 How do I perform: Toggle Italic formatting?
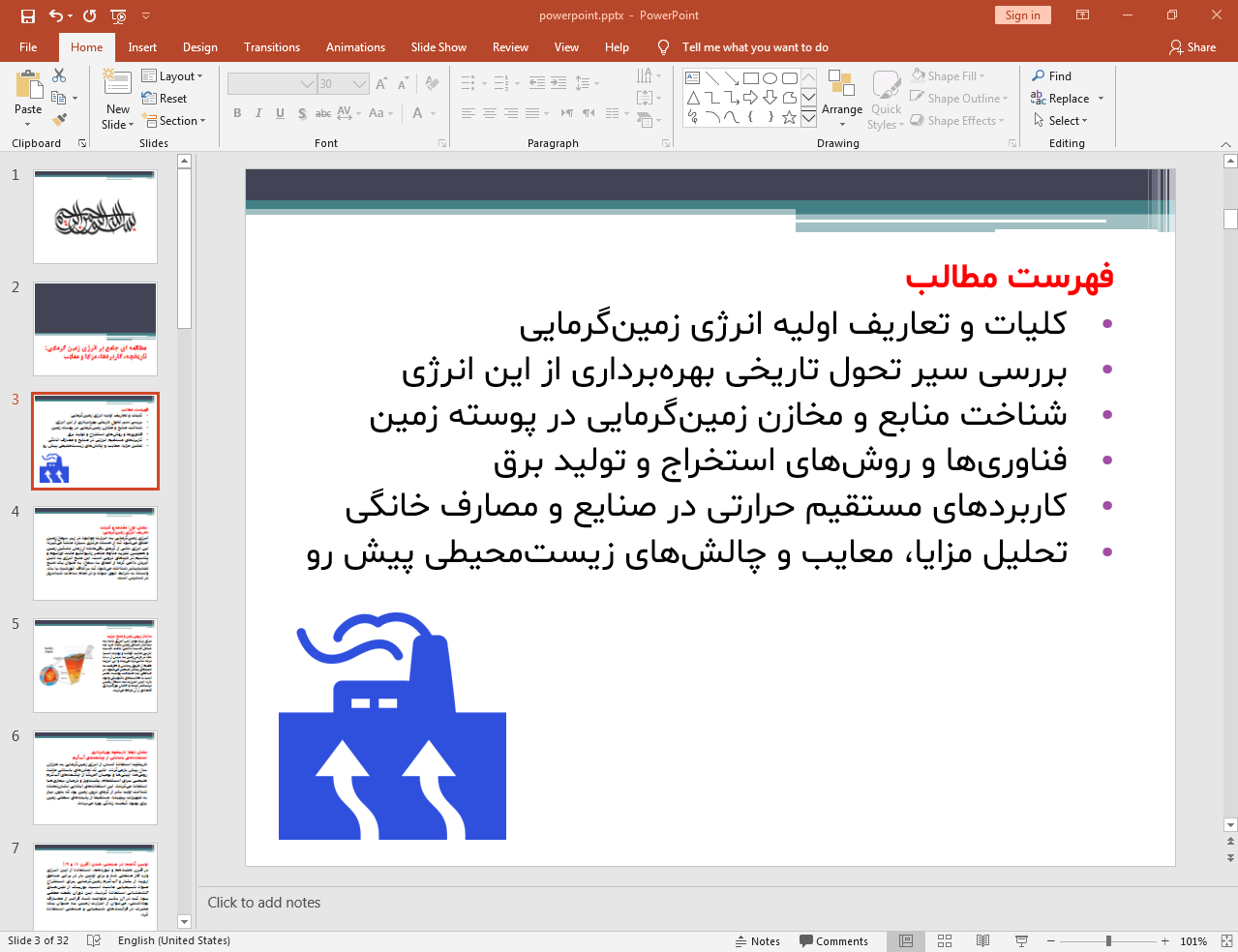258,113
